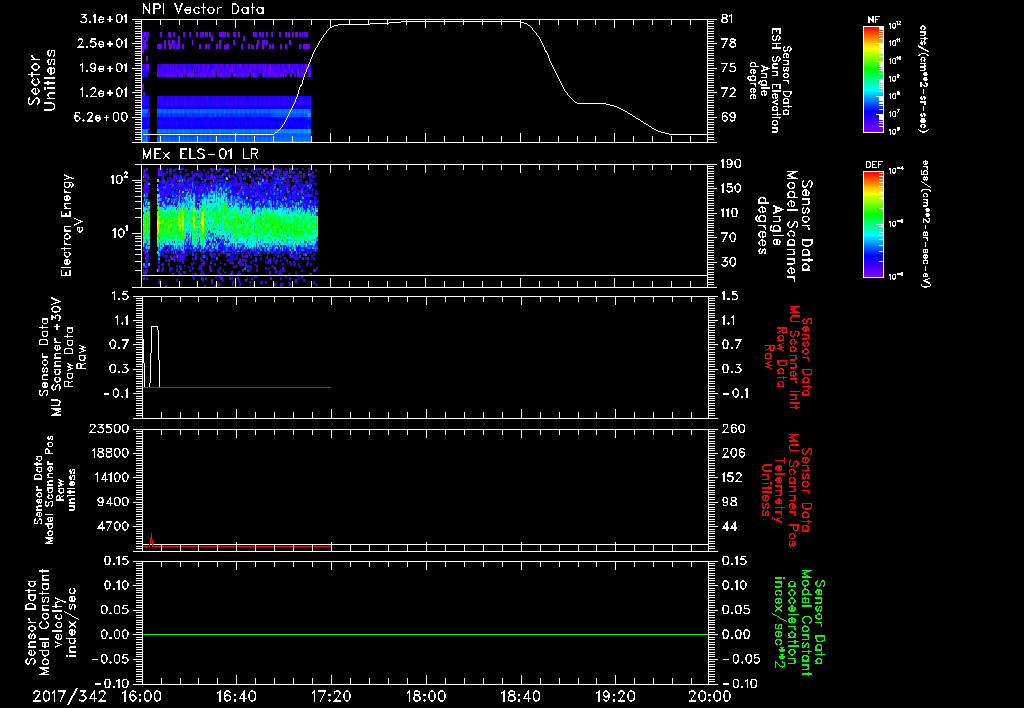The height and width of the screenshot is (708, 1024).
Task: Click the '1.9e+01' sector tick value
Action: [103, 68]
